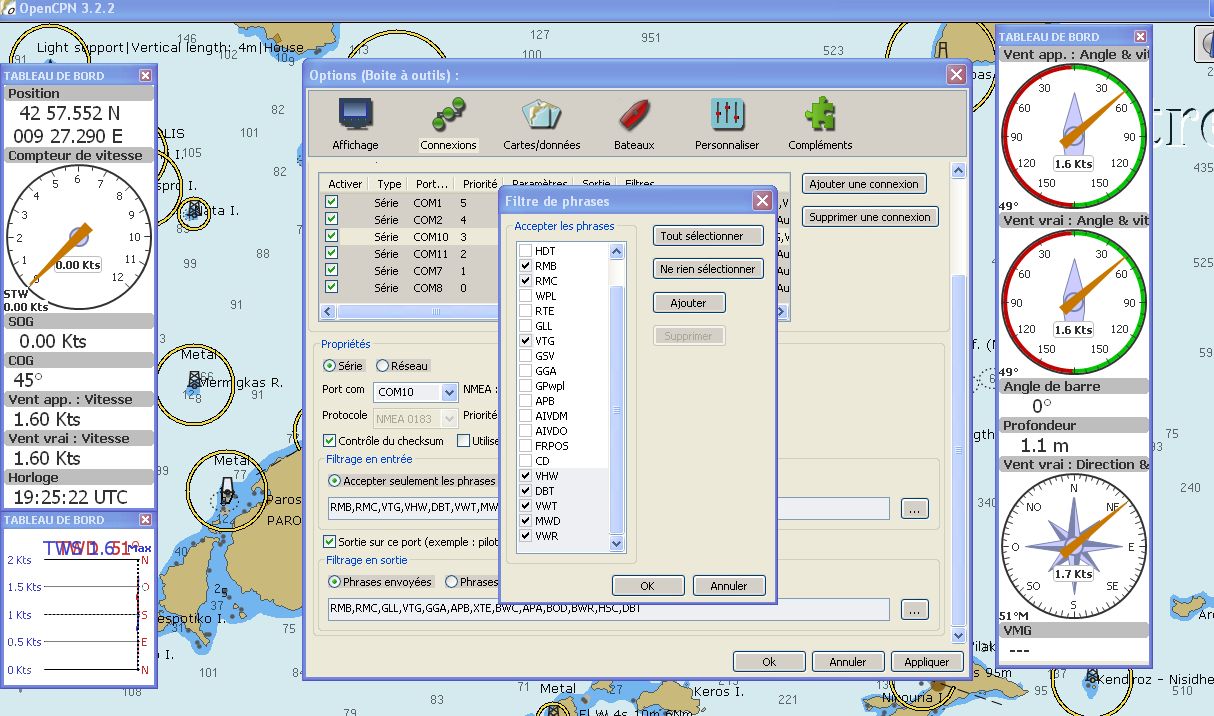Click the Compléments puzzle piece icon
Viewport: 1214px width, 716px height.
(x=820, y=115)
